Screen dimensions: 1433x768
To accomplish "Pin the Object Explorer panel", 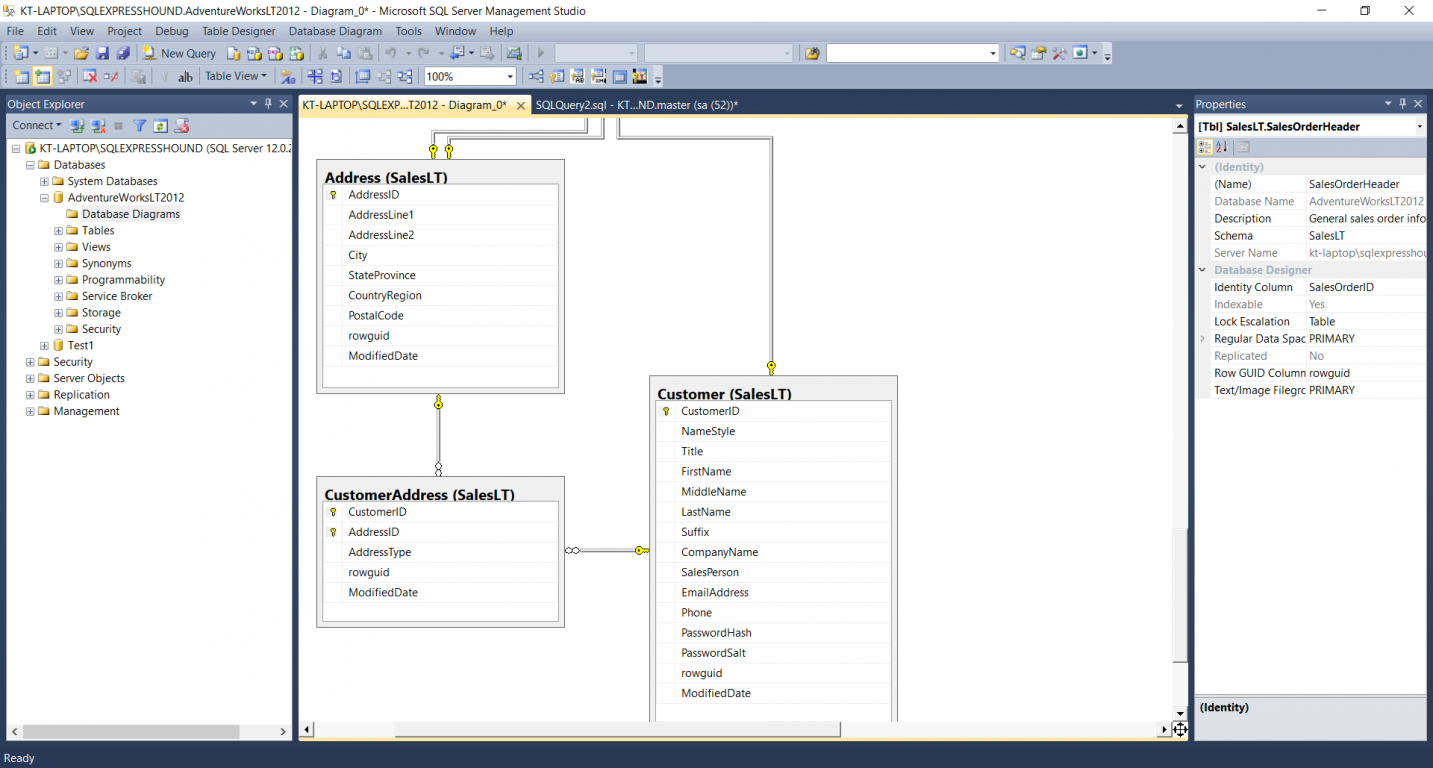I will (x=268, y=104).
